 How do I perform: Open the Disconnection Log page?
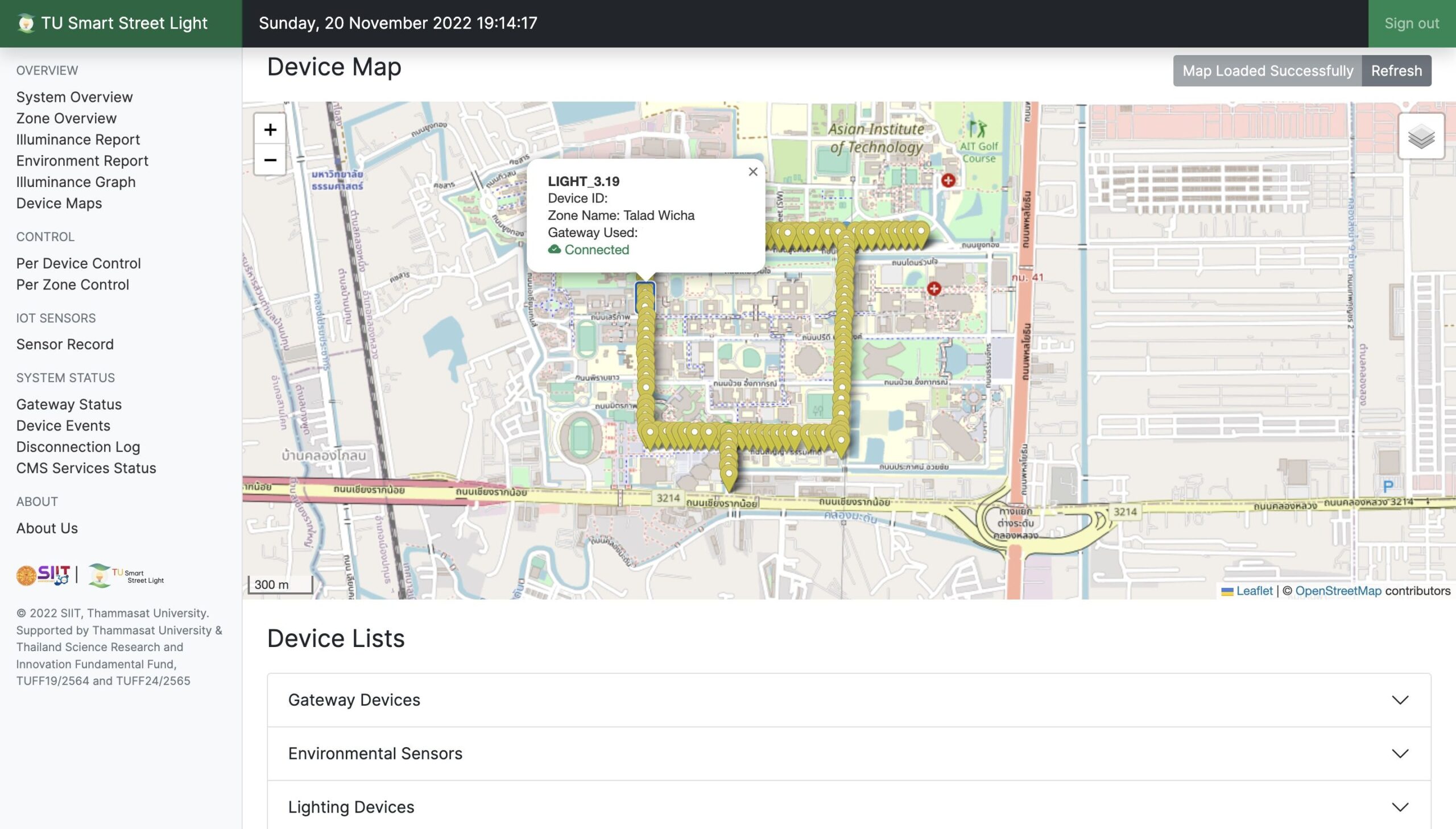77,447
